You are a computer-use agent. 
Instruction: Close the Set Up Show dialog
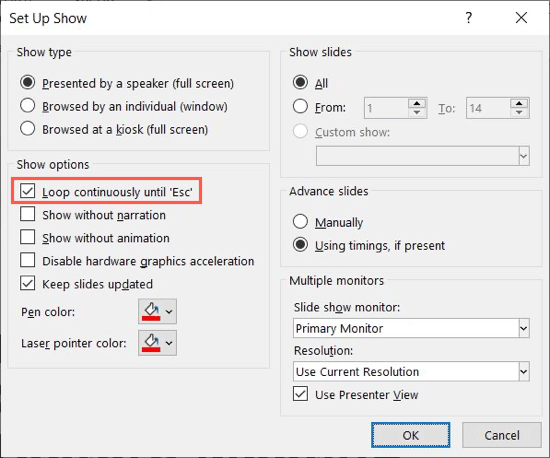(x=521, y=18)
